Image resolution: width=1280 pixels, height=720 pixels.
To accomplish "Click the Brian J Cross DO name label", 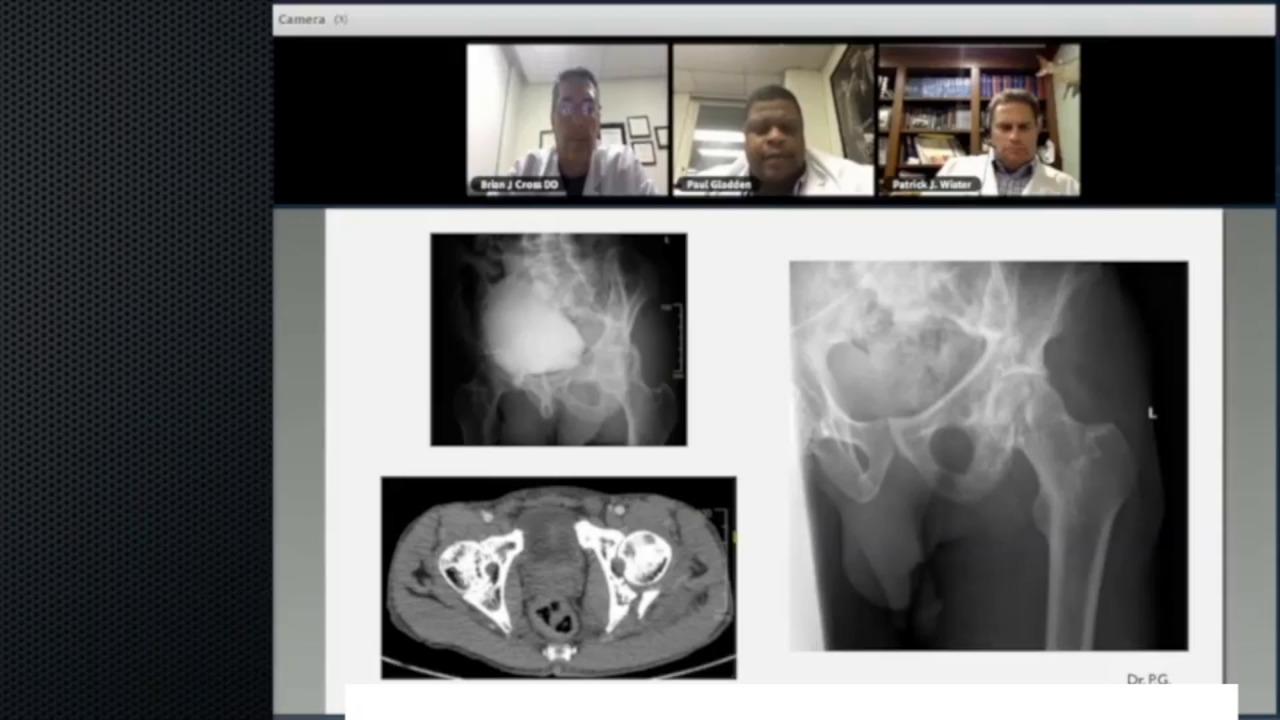I will (520, 185).
